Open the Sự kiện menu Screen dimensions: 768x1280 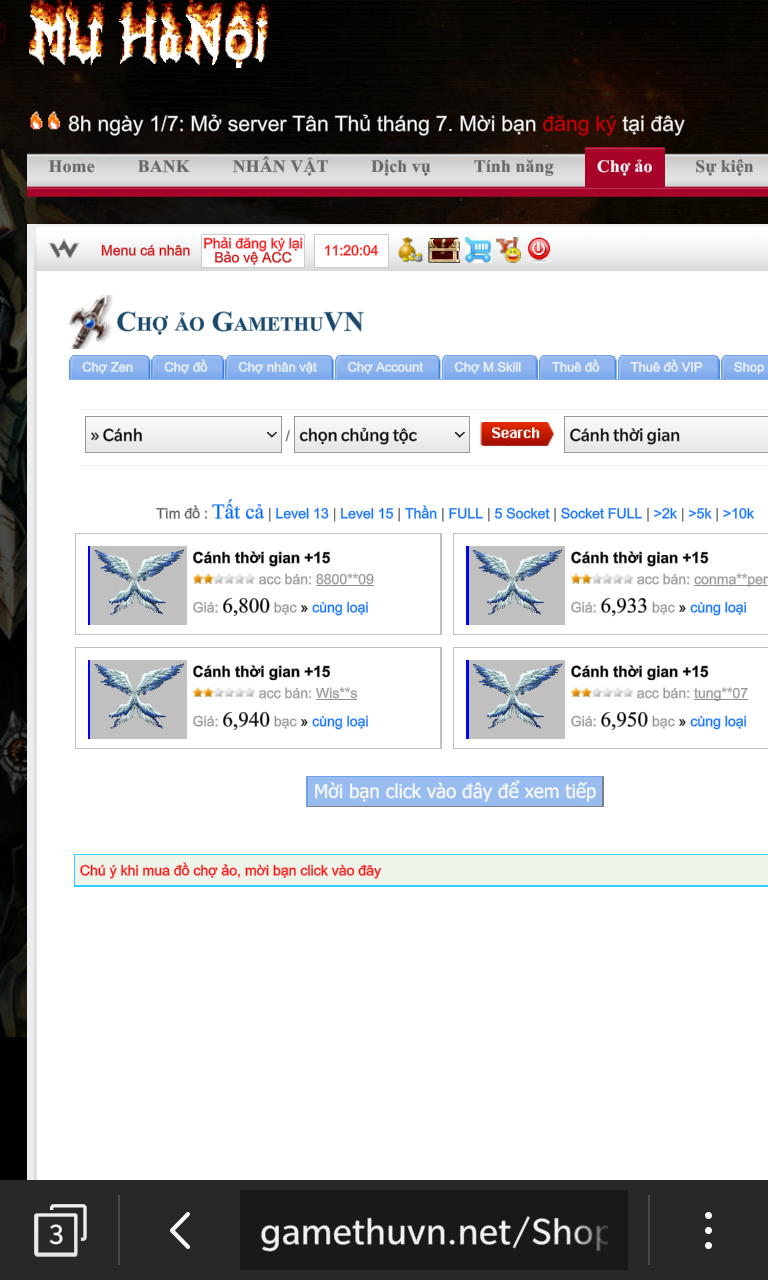724,167
